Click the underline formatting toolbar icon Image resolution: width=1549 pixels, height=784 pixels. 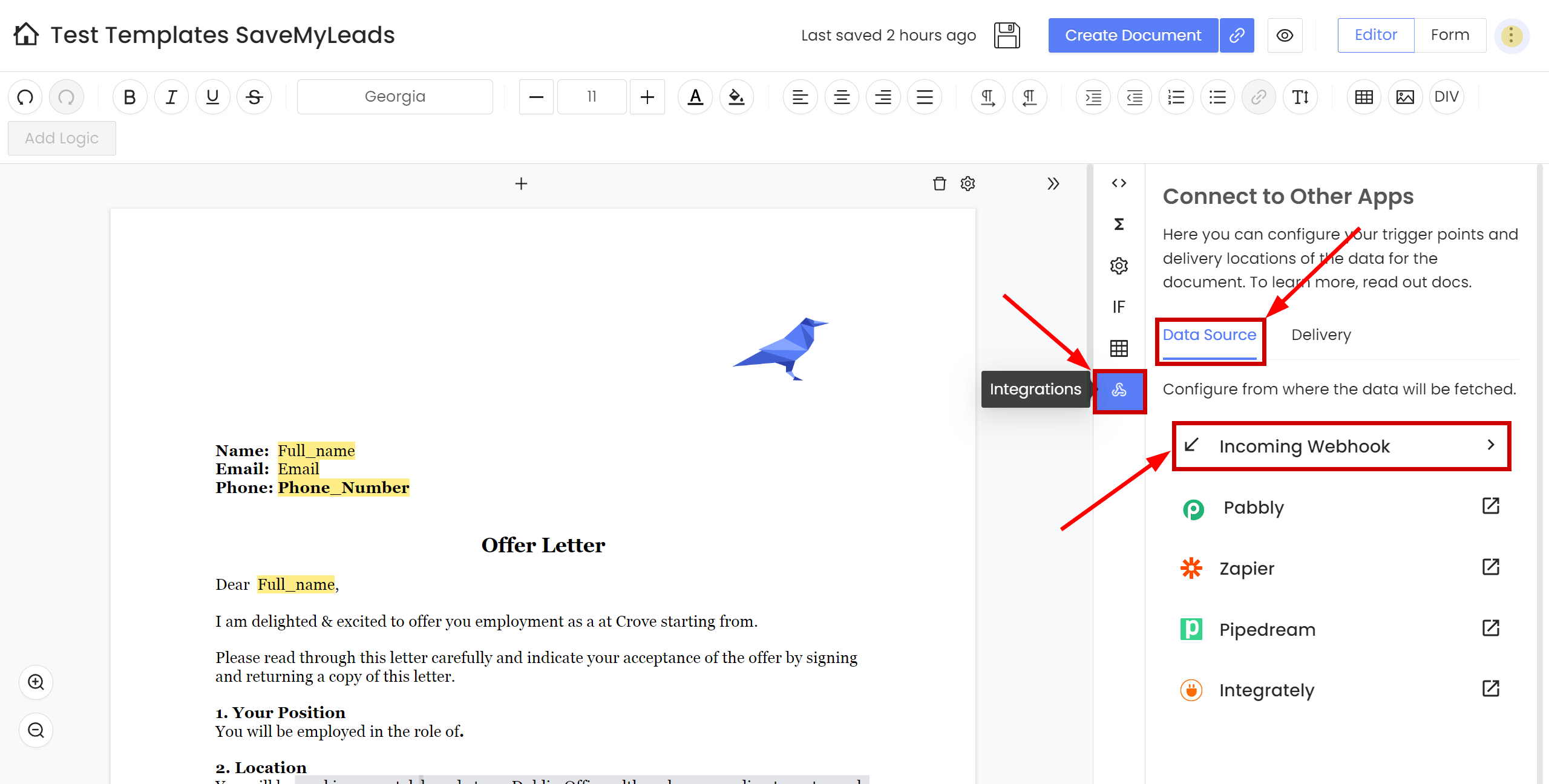click(x=213, y=96)
